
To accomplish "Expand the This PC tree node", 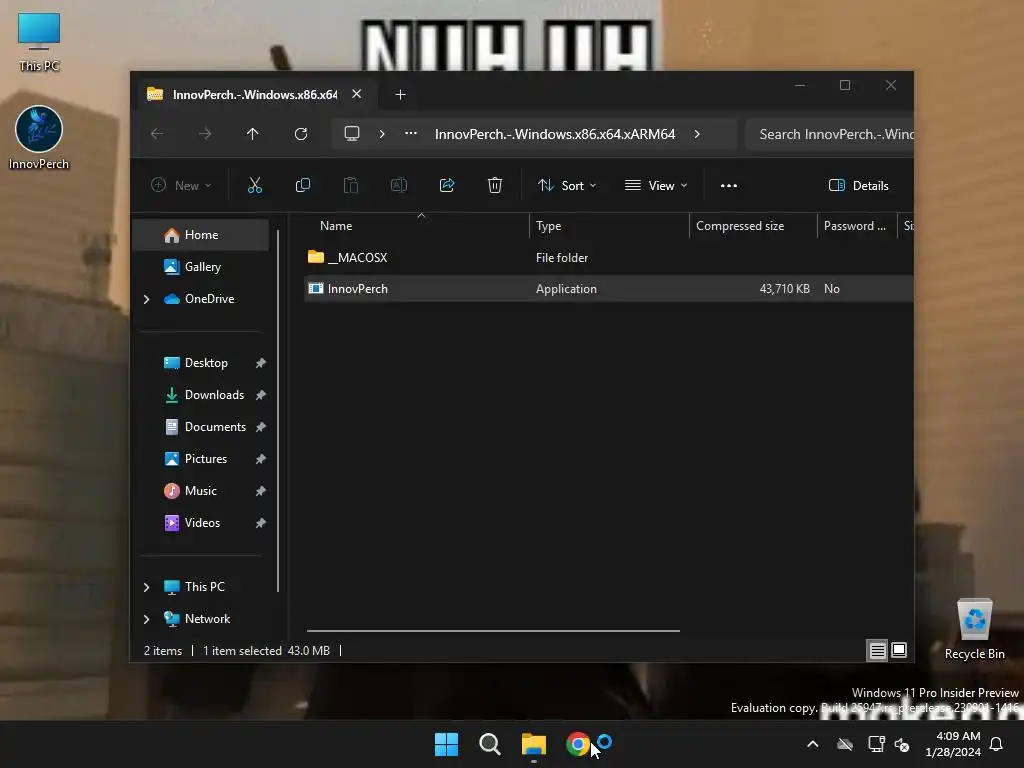I will click(x=146, y=587).
